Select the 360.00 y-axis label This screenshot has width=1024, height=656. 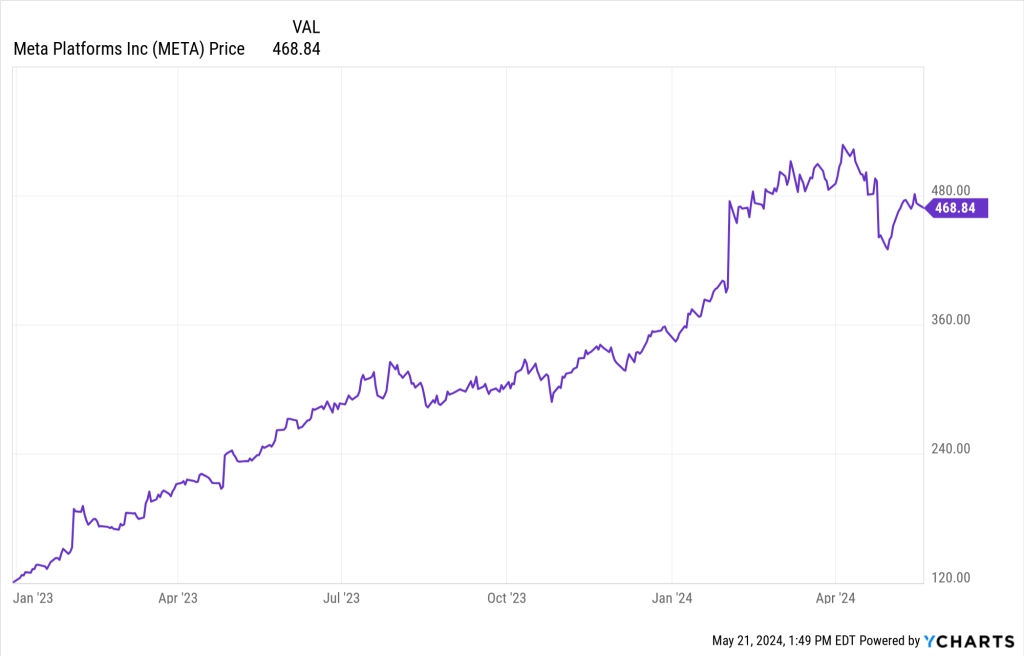point(951,320)
